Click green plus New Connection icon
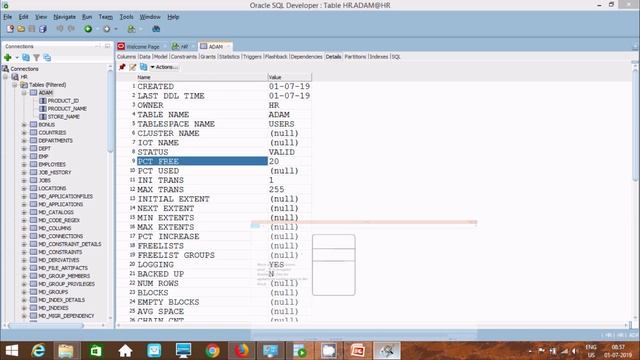Screen dimensions: 640x360 coord(8,58)
